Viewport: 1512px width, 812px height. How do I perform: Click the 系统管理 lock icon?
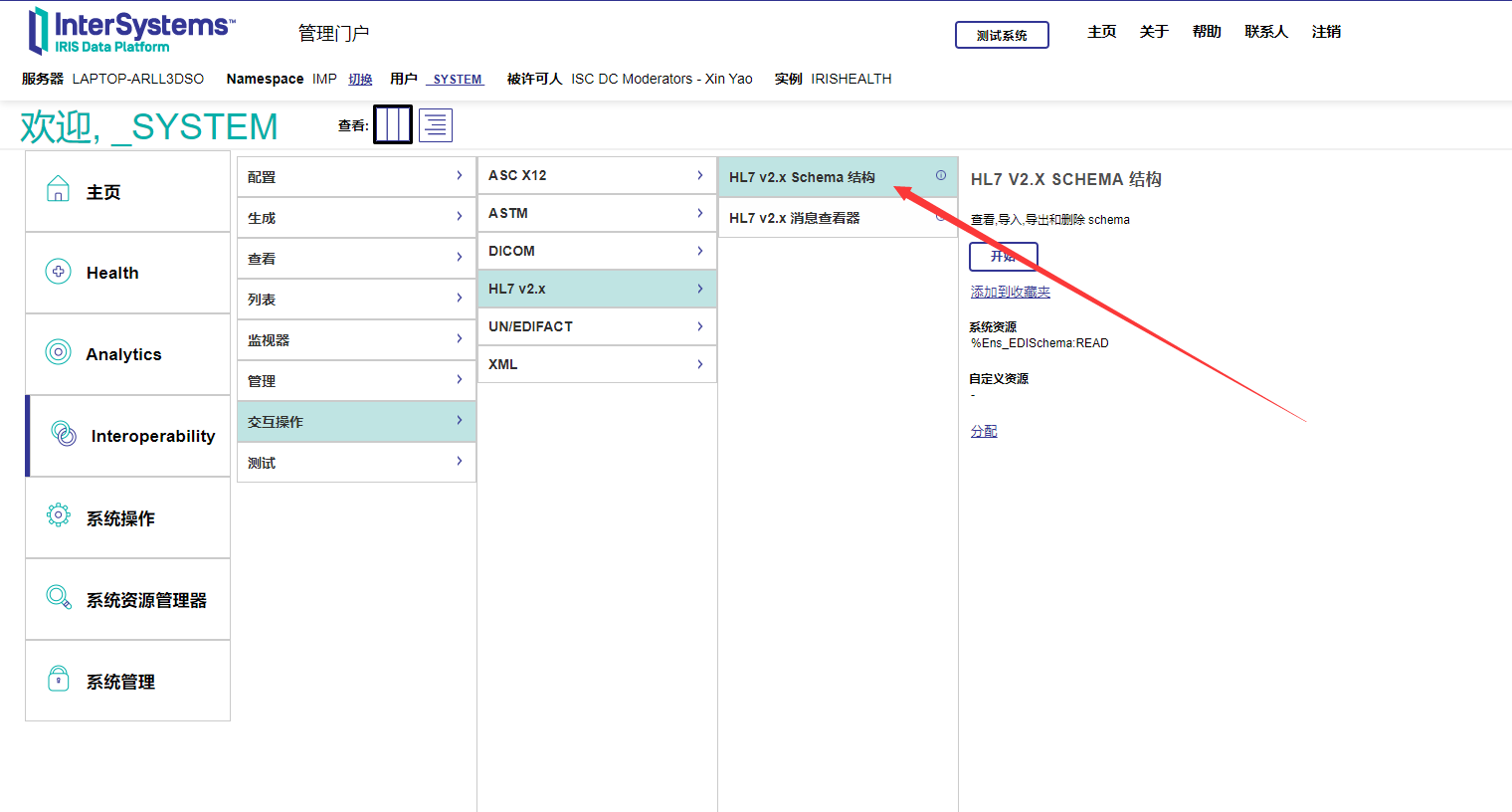[x=59, y=679]
